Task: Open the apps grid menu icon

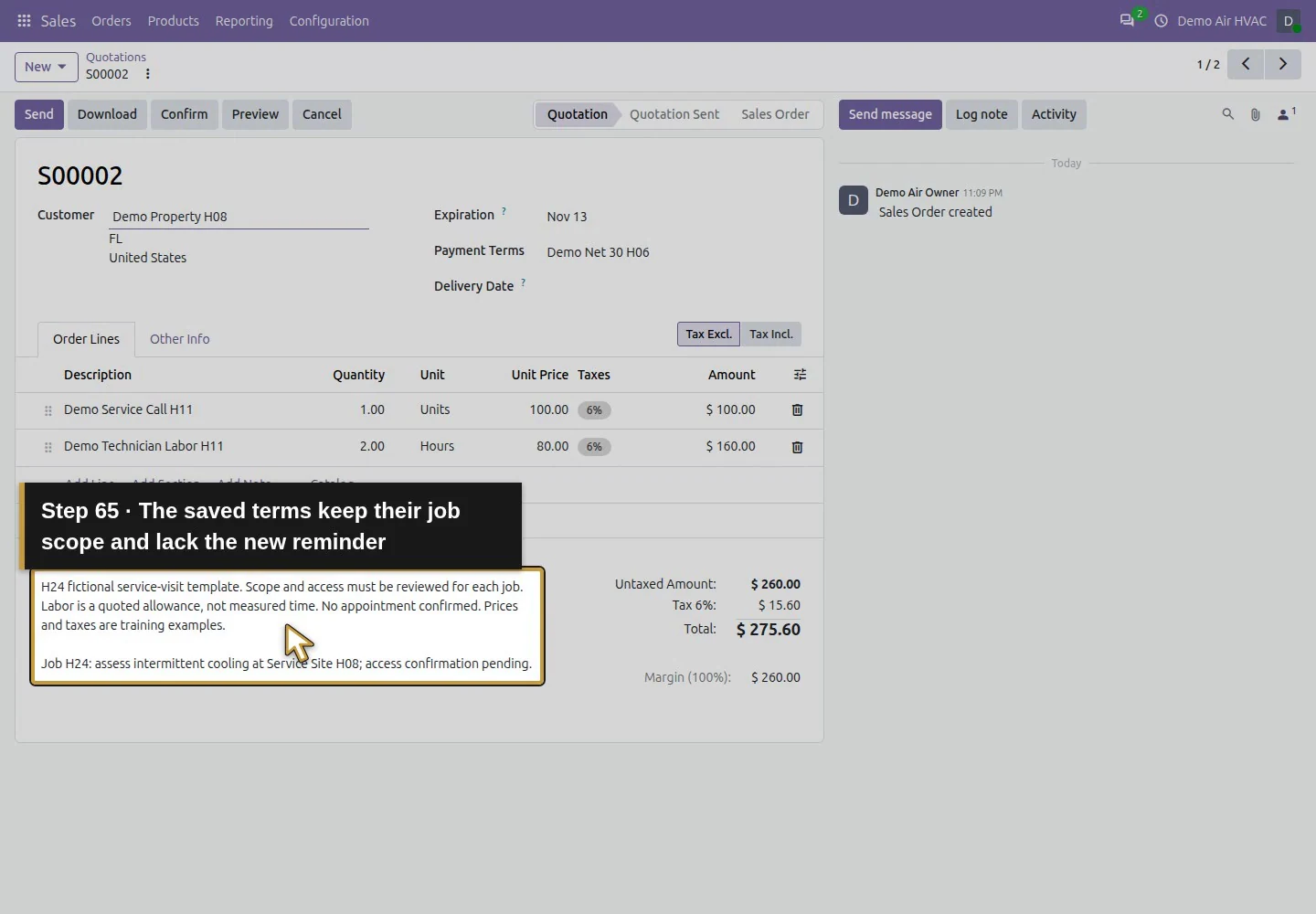Action: (x=24, y=21)
